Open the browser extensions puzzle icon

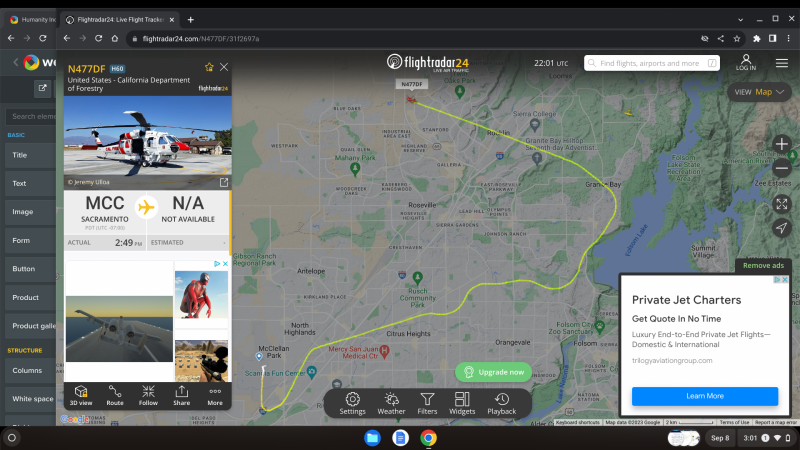(757, 39)
